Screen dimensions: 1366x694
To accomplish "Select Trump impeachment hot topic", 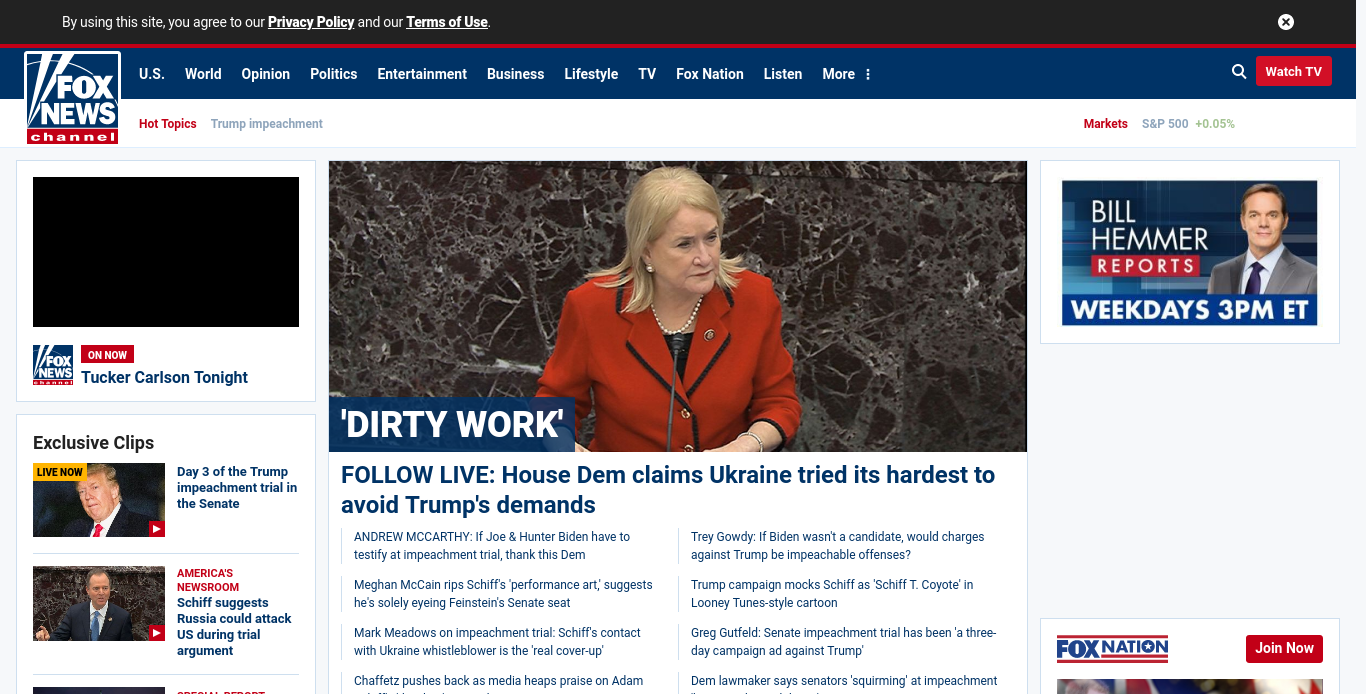I will pyautogui.click(x=266, y=124).
